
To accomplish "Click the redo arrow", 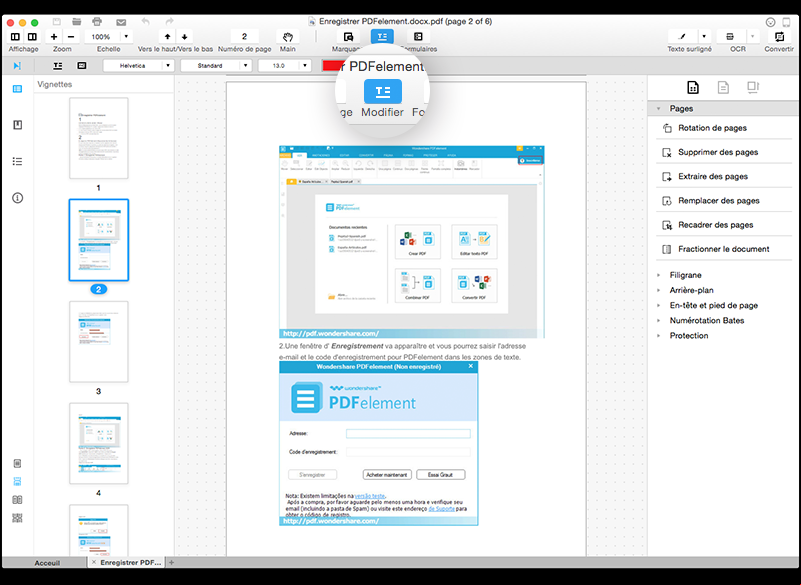I will pos(170,21).
